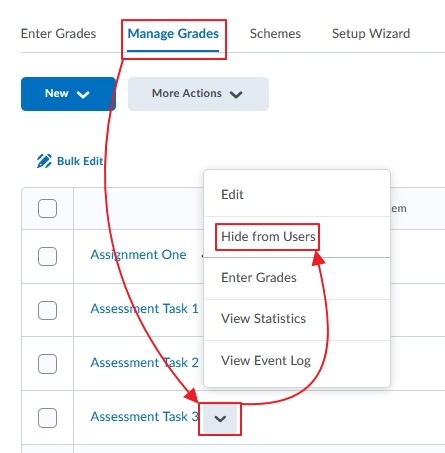445x453 pixels.
Task: Switch to the Manage Grades tab
Action: tap(173, 34)
